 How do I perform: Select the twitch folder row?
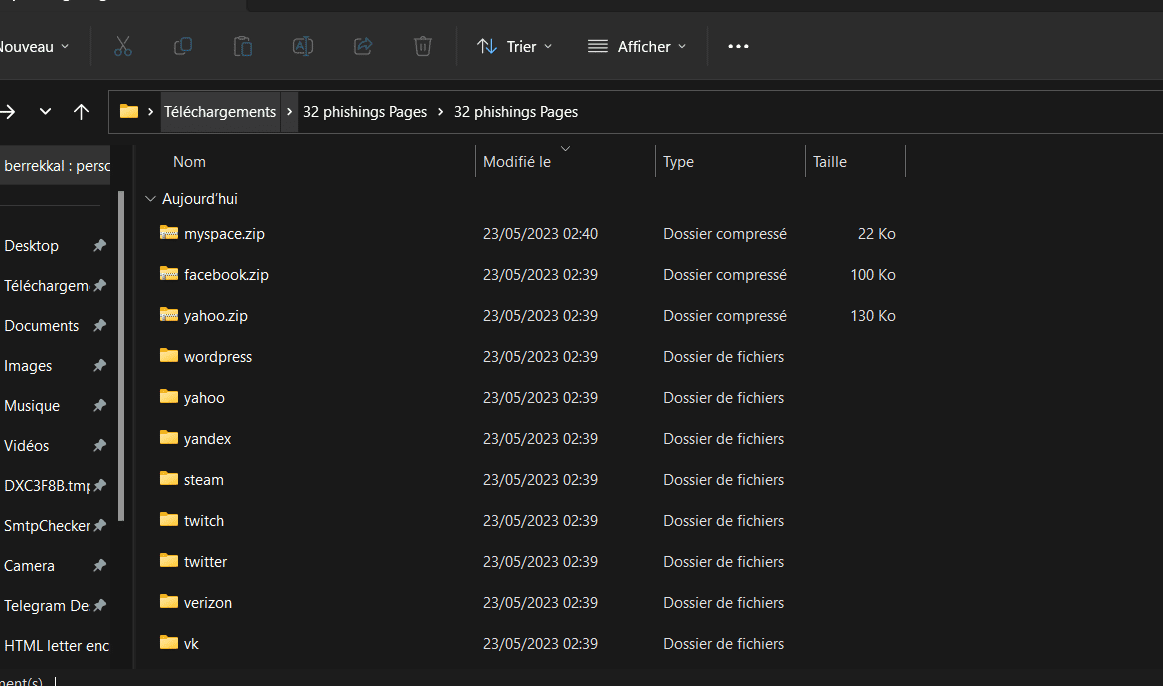pos(204,521)
